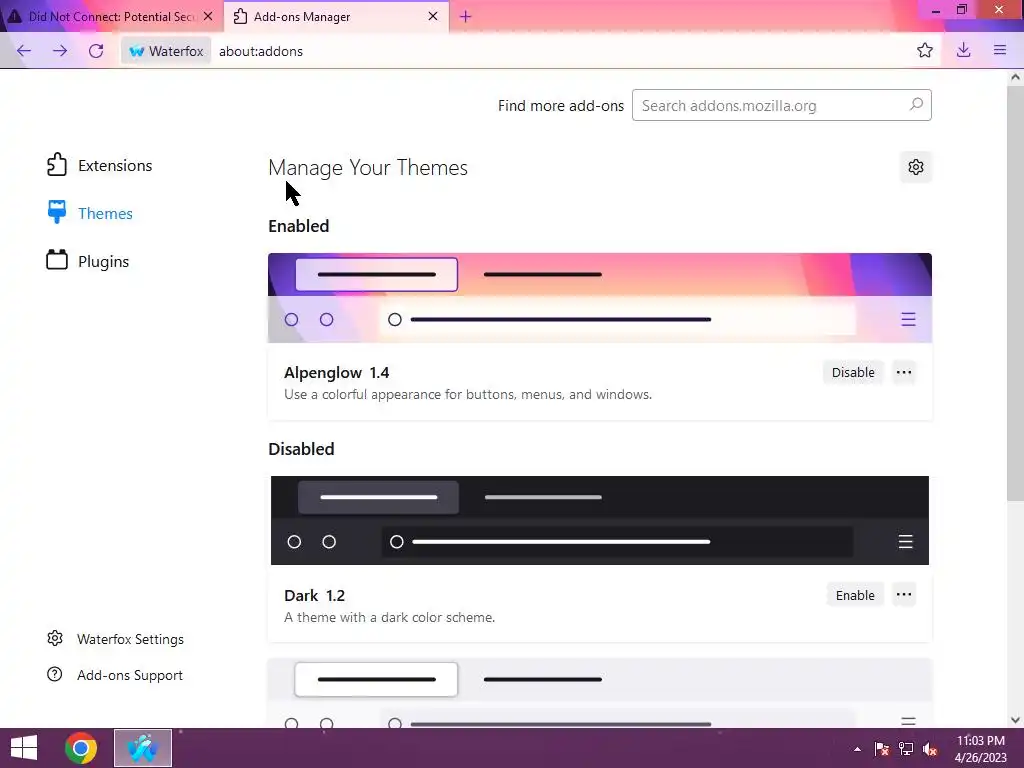Open Waterfox Settings link
The width and height of the screenshot is (1024, 768).
[130, 639]
